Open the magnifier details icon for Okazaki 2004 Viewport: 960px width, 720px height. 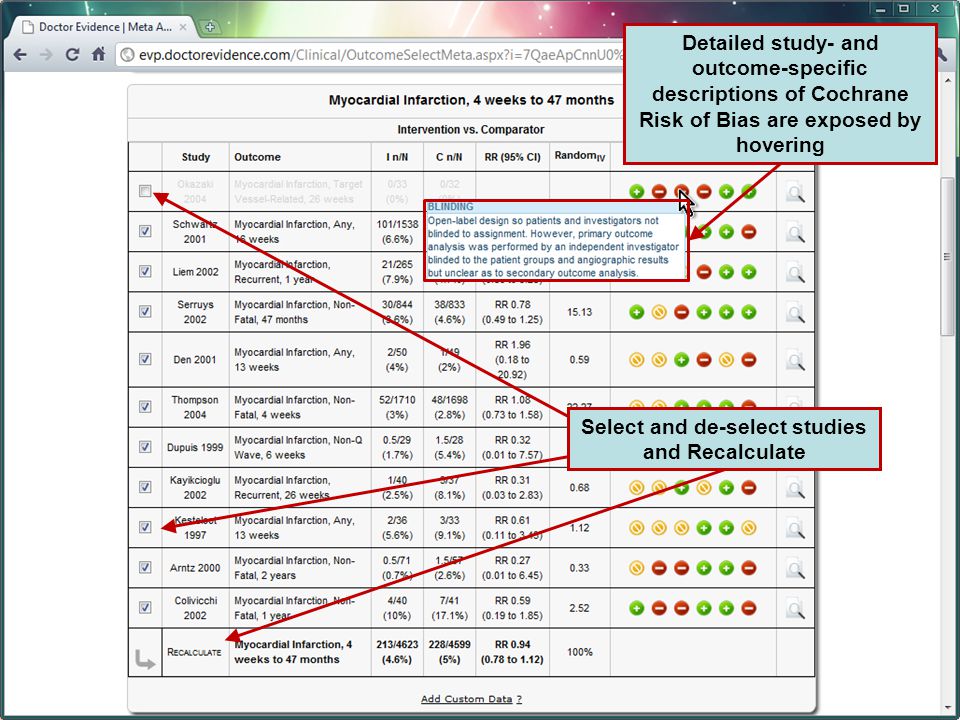point(795,193)
